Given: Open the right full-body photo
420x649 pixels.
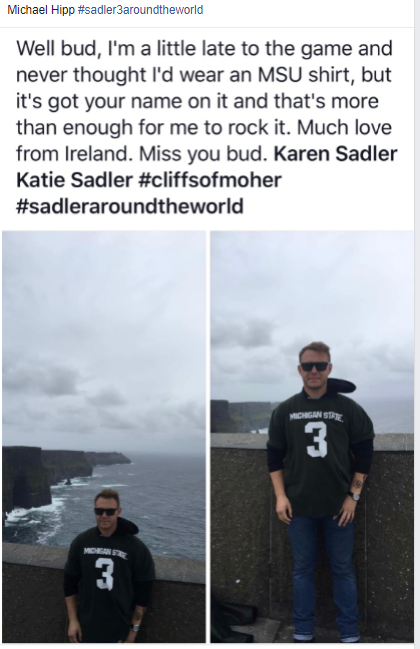Looking at the screenshot, I should [x=312, y=437].
